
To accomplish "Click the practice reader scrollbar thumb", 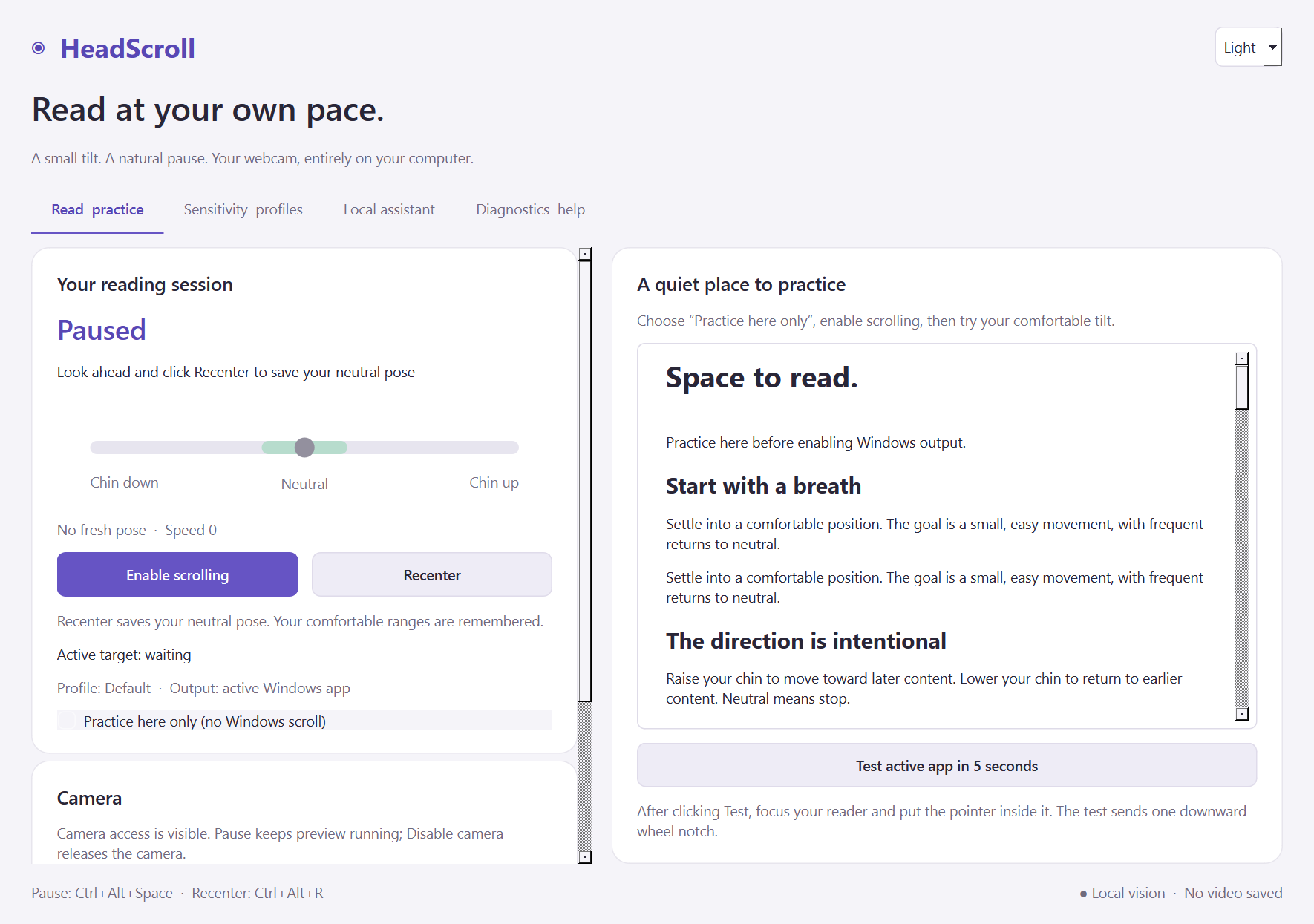I will (x=1242, y=387).
